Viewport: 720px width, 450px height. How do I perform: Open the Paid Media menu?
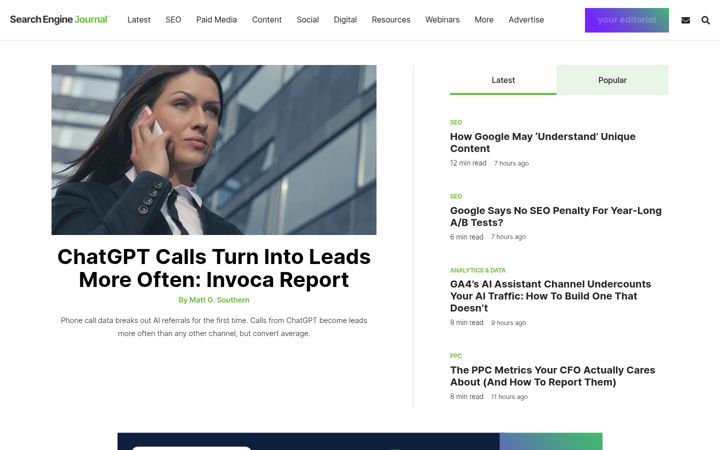pyautogui.click(x=216, y=20)
